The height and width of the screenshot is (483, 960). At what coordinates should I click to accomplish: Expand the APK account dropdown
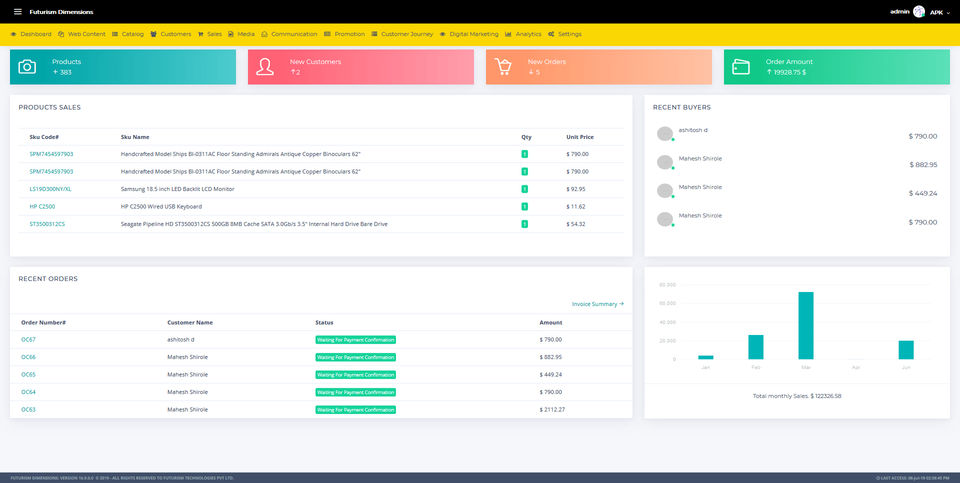click(x=940, y=12)
